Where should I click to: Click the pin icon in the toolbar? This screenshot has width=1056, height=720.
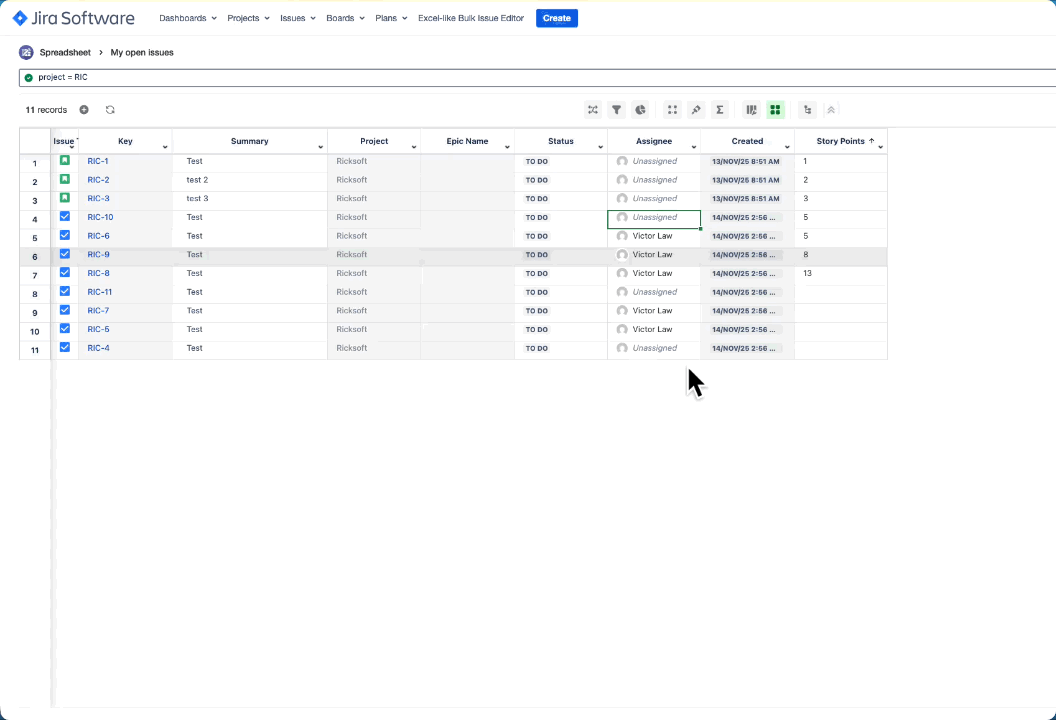pyautogui.click(x=696, y=110)
